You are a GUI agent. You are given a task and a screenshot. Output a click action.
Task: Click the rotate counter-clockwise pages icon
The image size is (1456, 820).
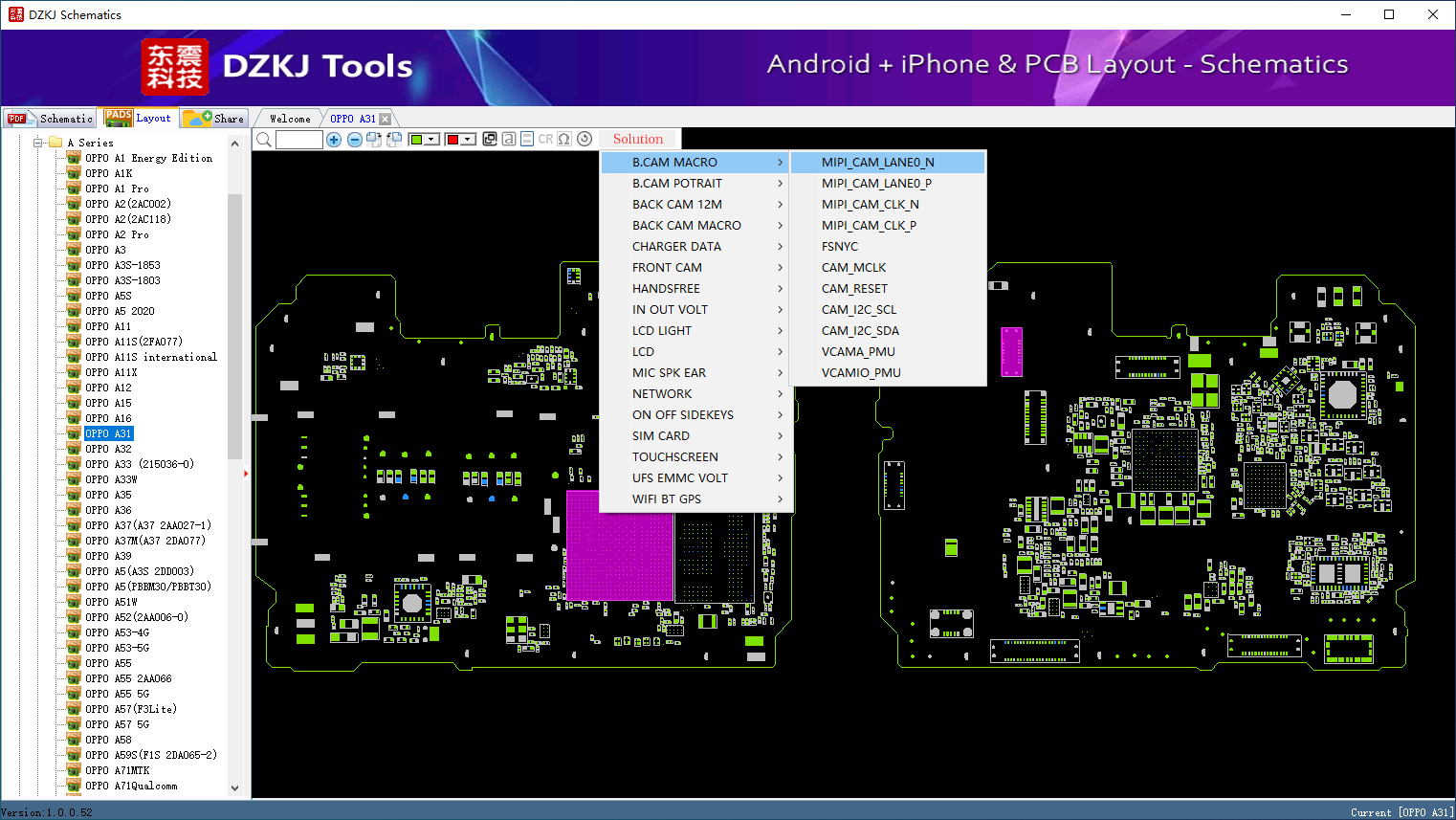393,140
